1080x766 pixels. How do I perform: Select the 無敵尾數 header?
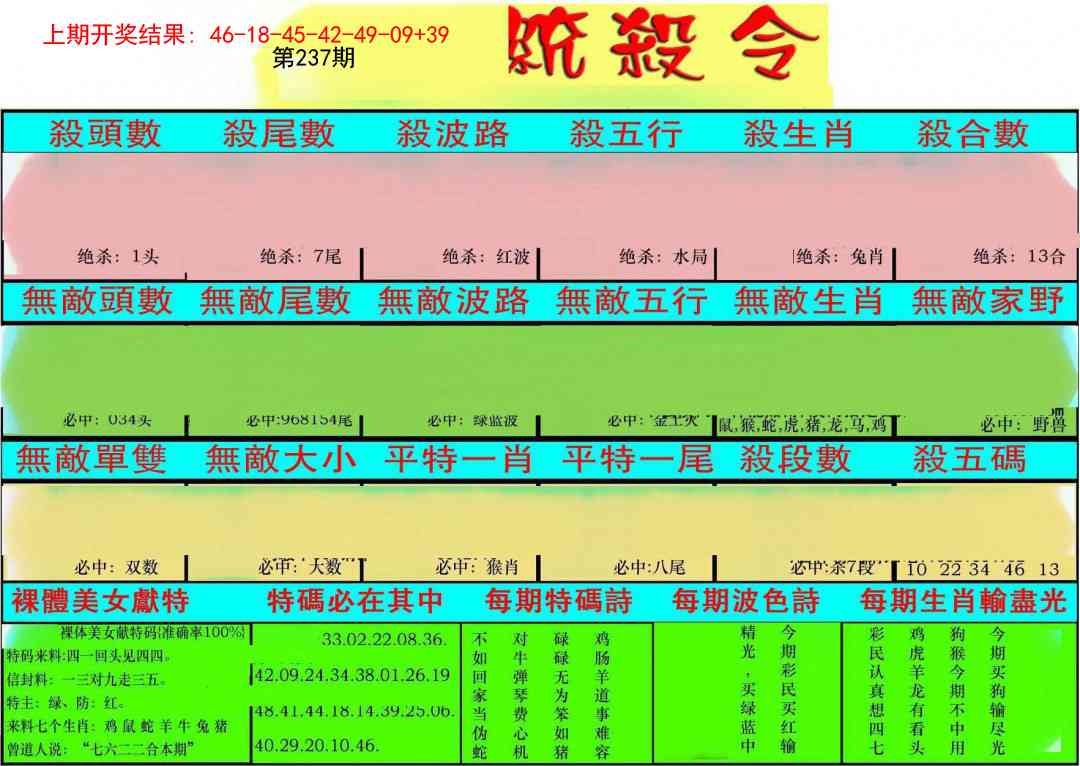click(275, 301)
